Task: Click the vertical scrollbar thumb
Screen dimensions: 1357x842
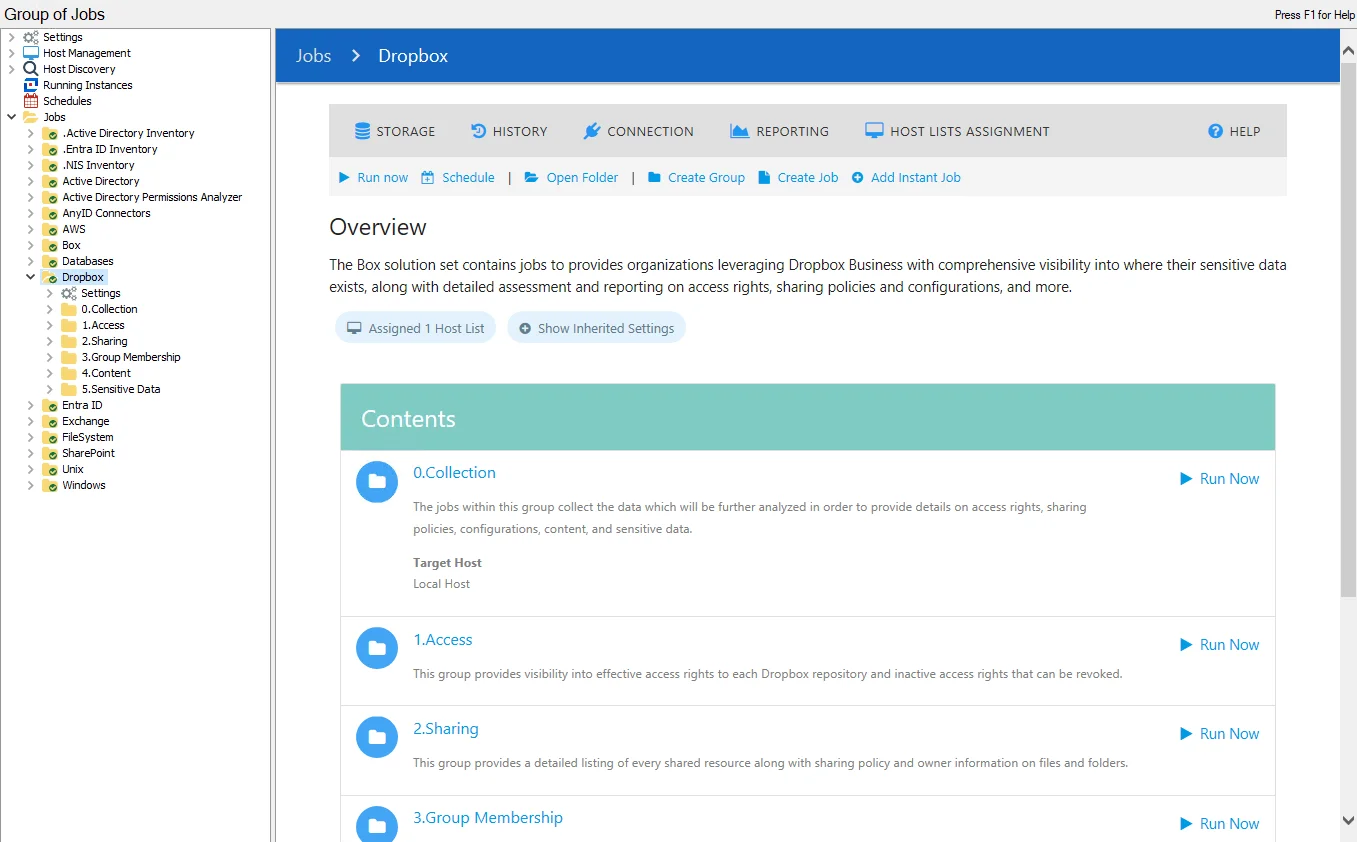Action: 1348,328
